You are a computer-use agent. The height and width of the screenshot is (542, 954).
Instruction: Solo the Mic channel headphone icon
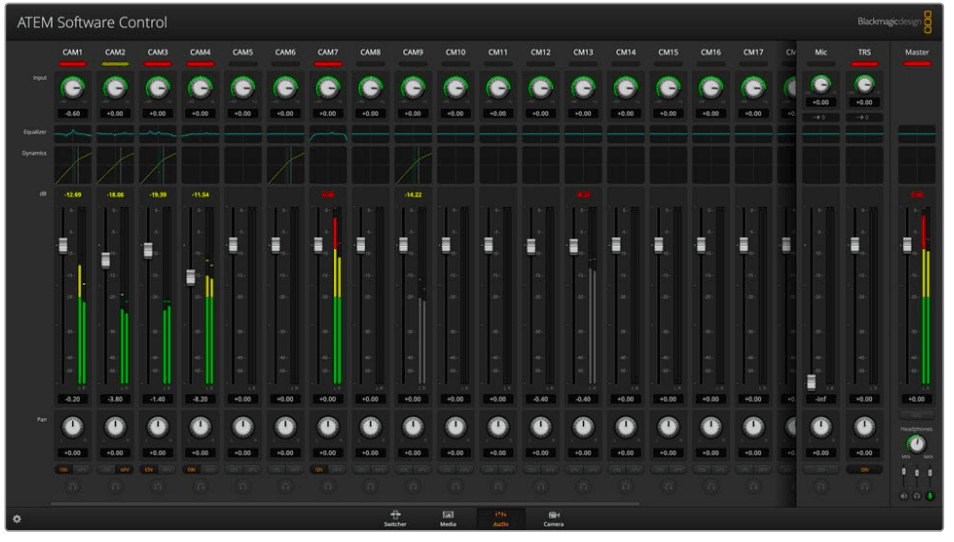point(821,486)
